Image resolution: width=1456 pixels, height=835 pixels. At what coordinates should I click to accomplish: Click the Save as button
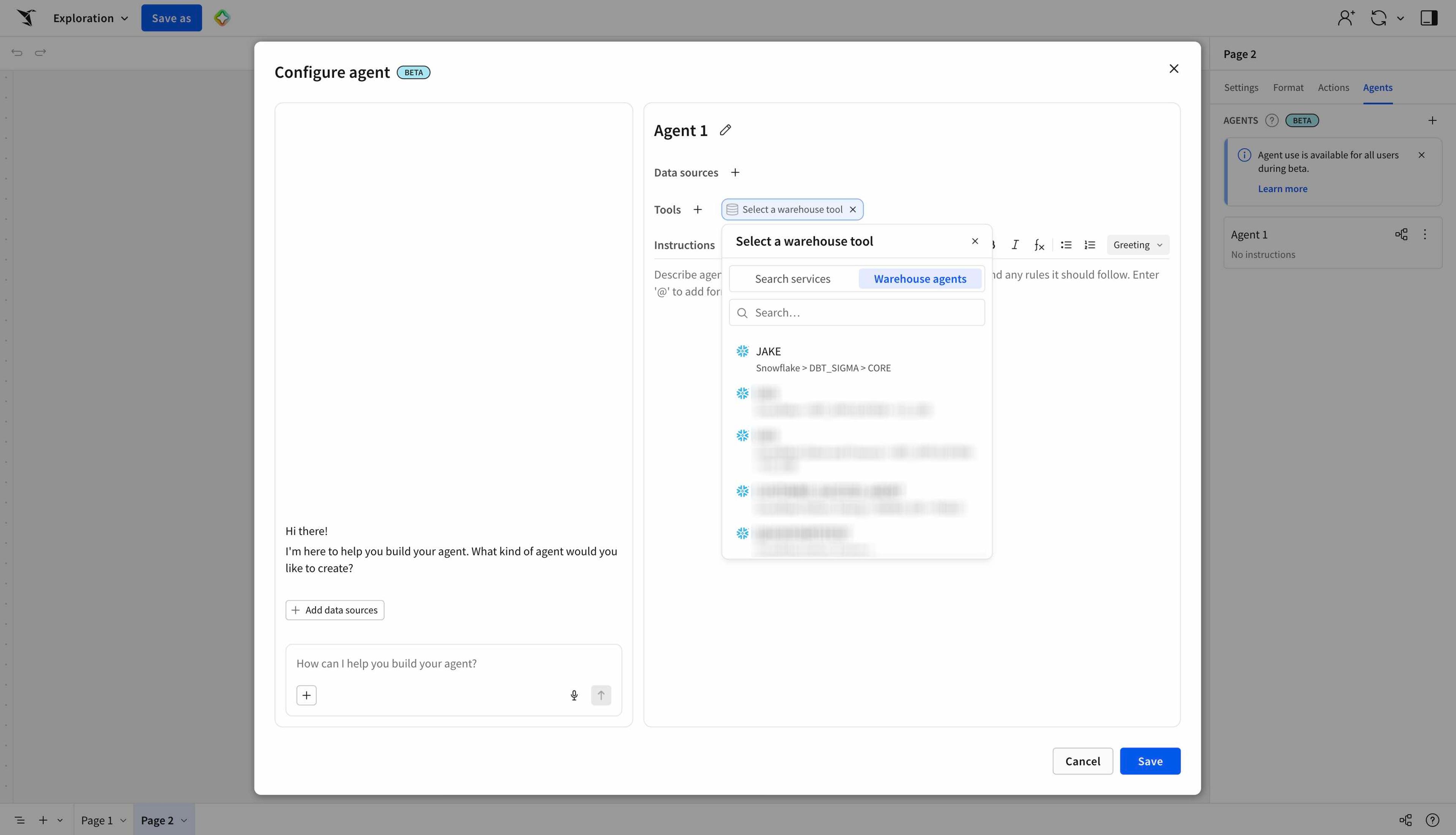(171, 18)
